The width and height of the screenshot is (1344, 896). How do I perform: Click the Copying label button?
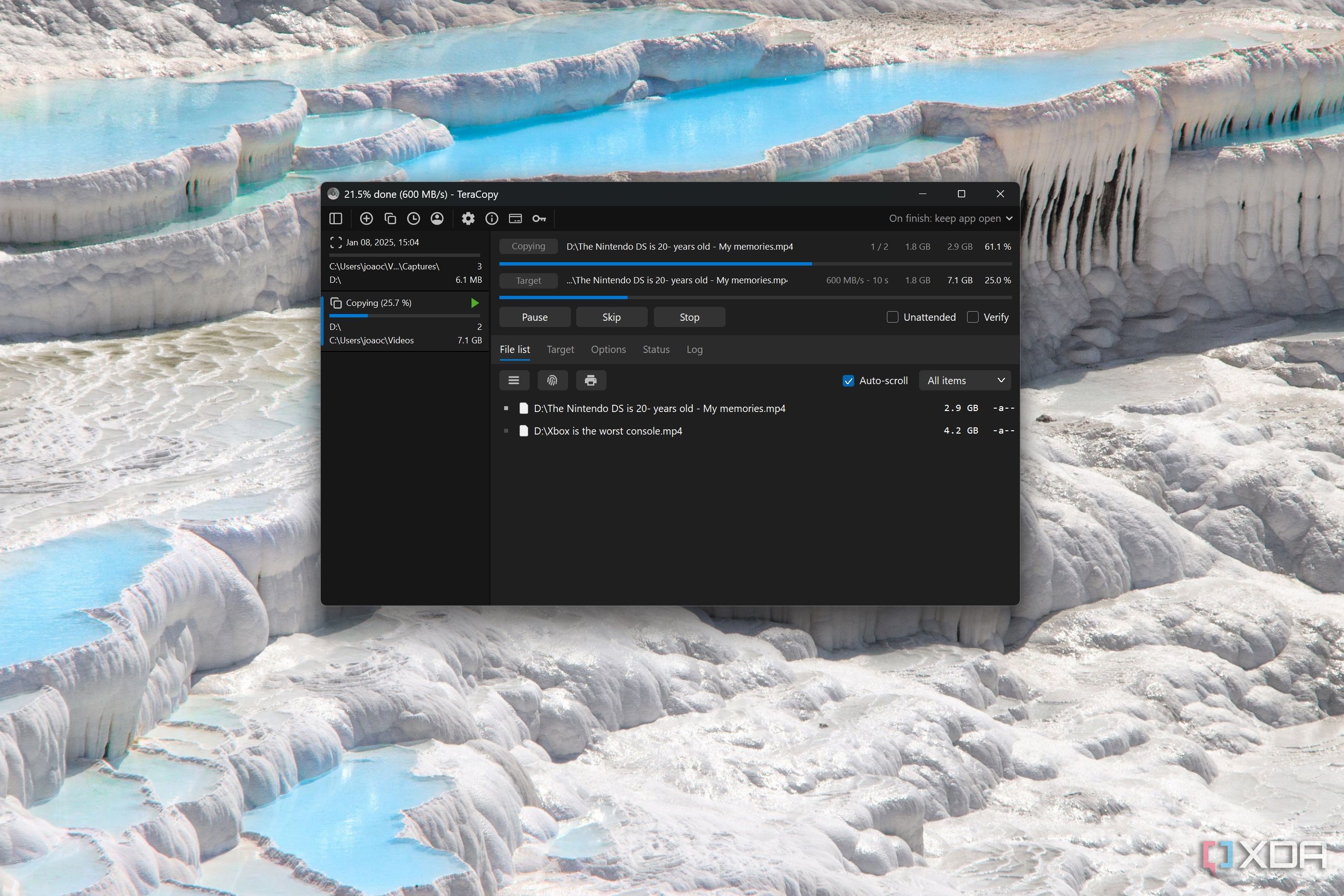click(528, 246)
